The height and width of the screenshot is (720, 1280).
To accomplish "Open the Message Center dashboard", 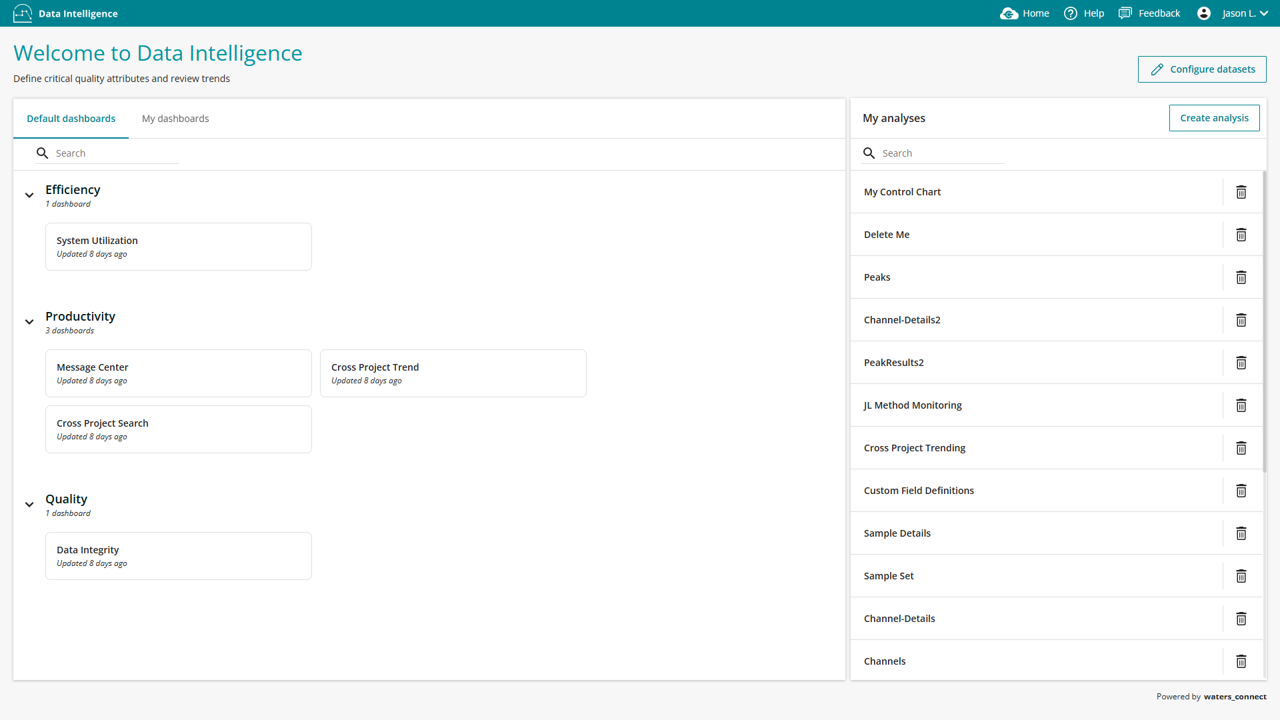I will (x=178, y=373).
